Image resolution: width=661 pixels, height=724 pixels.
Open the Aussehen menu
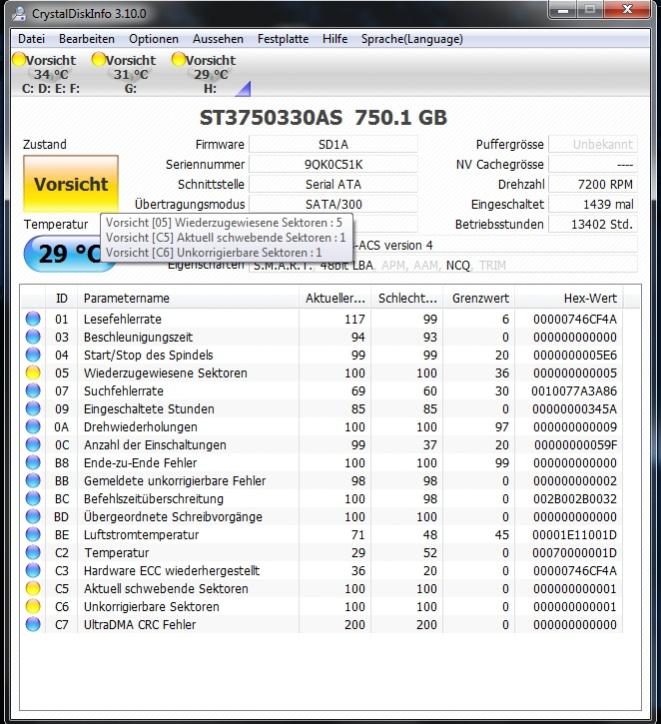coord(218,39)
